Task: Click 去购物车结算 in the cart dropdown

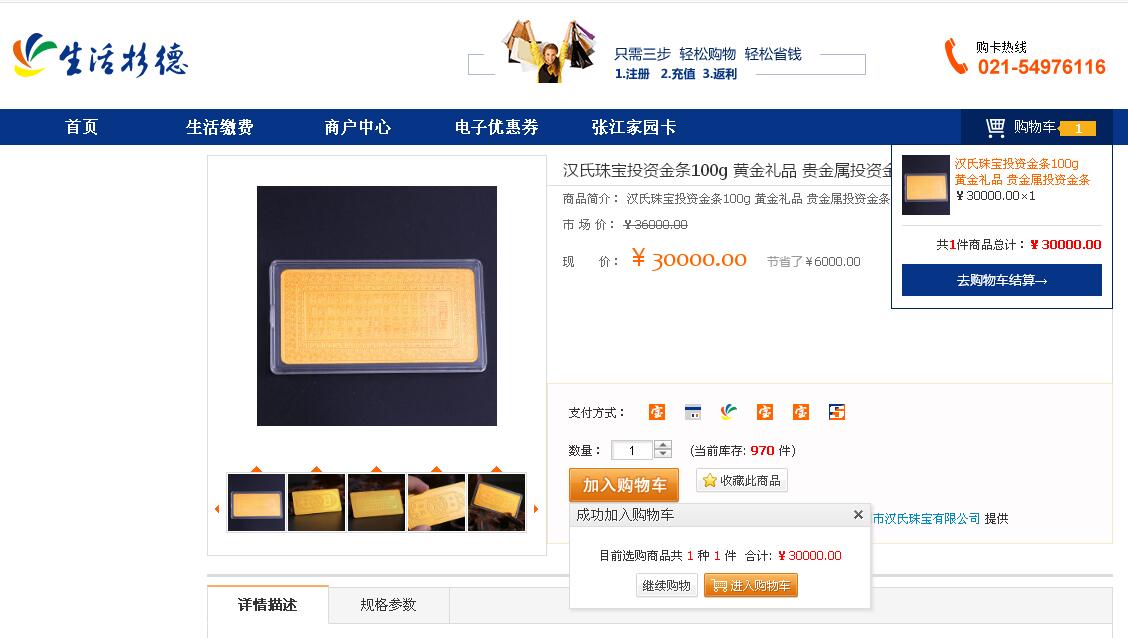Action: [1001, 280]
